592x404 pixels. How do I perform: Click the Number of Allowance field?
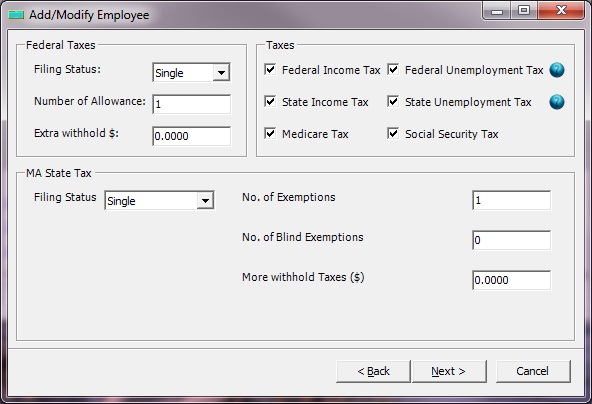191,104
